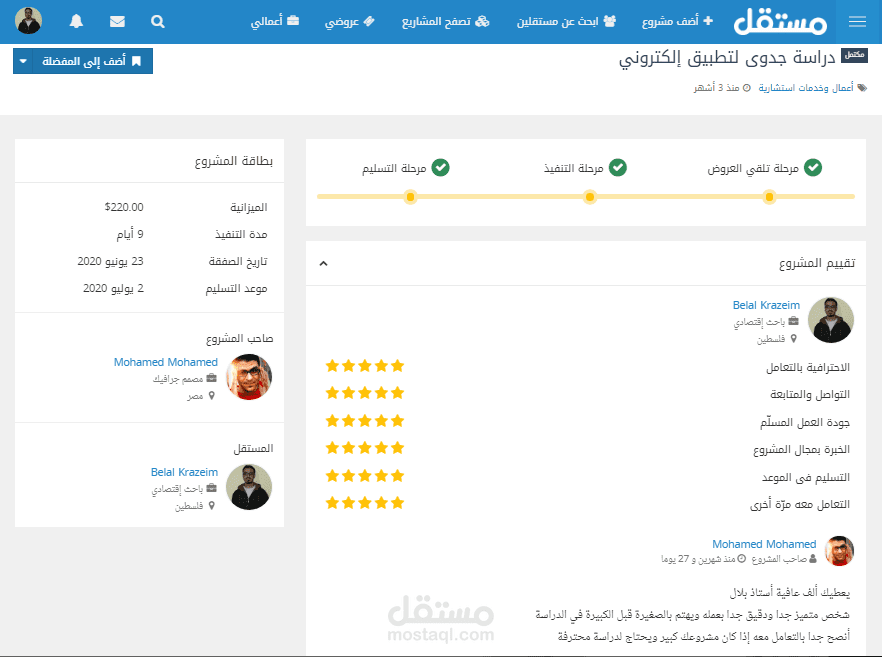Click the review timestamp منذ شهرين و 27 يوما
Viewport: 882px width, 657px height.
[x=698, y=559]
